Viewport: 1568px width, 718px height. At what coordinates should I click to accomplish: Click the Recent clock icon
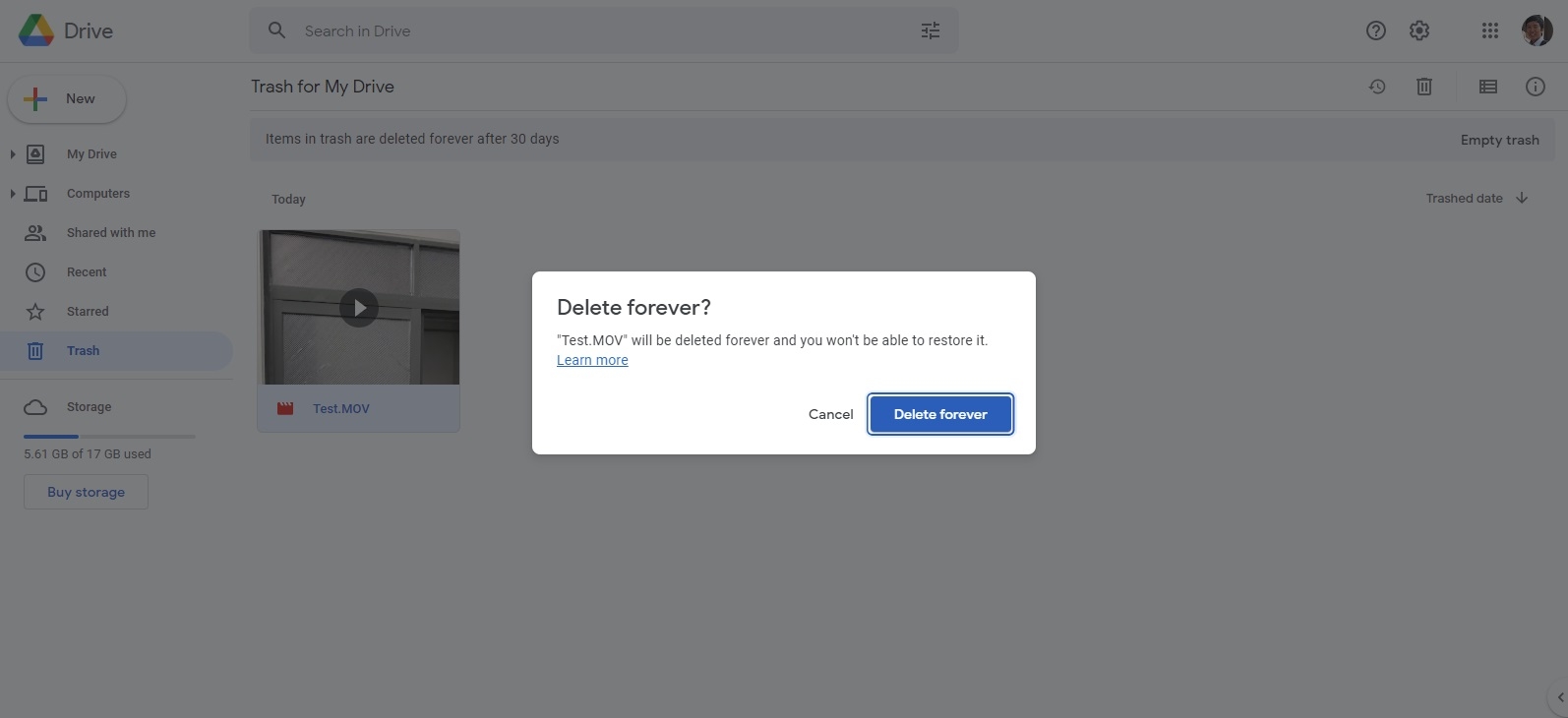(35, 272)
